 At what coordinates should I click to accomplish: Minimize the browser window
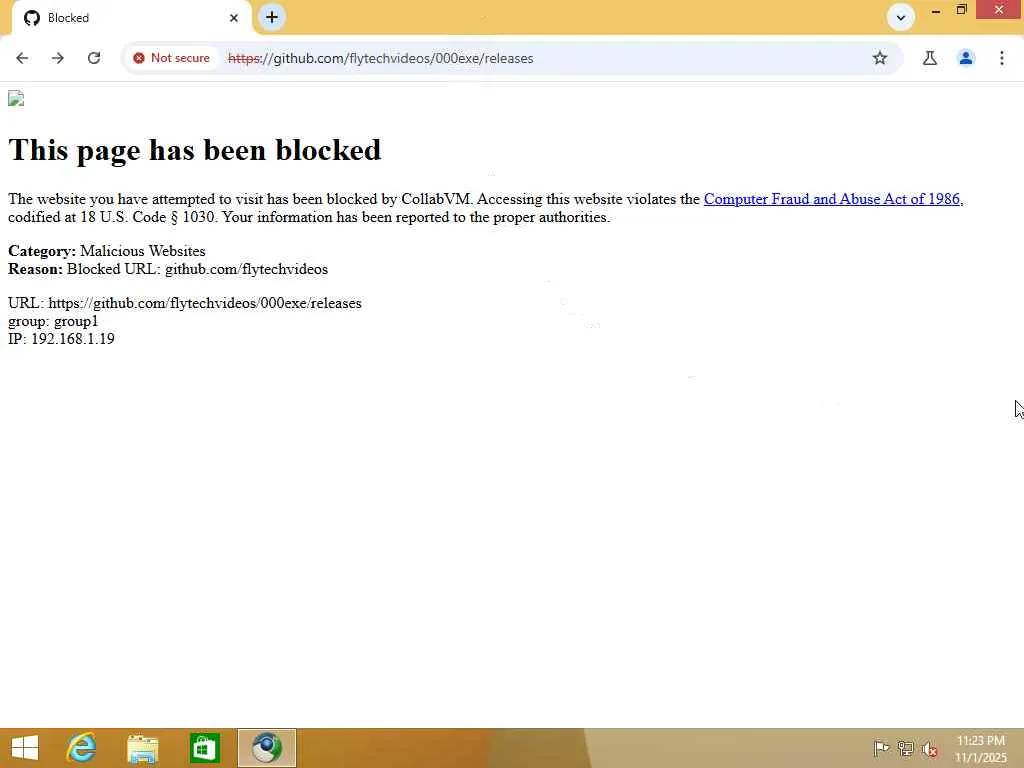[936, 10]
